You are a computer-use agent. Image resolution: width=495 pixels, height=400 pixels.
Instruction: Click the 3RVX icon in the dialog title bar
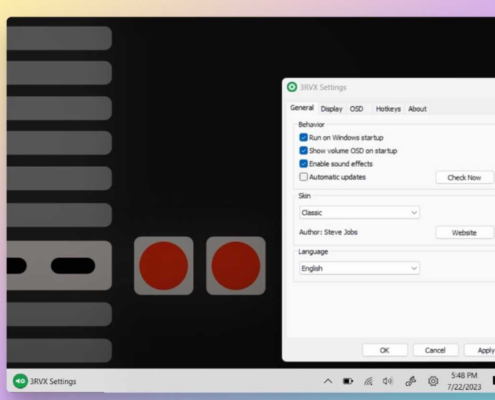coord(292,87)
